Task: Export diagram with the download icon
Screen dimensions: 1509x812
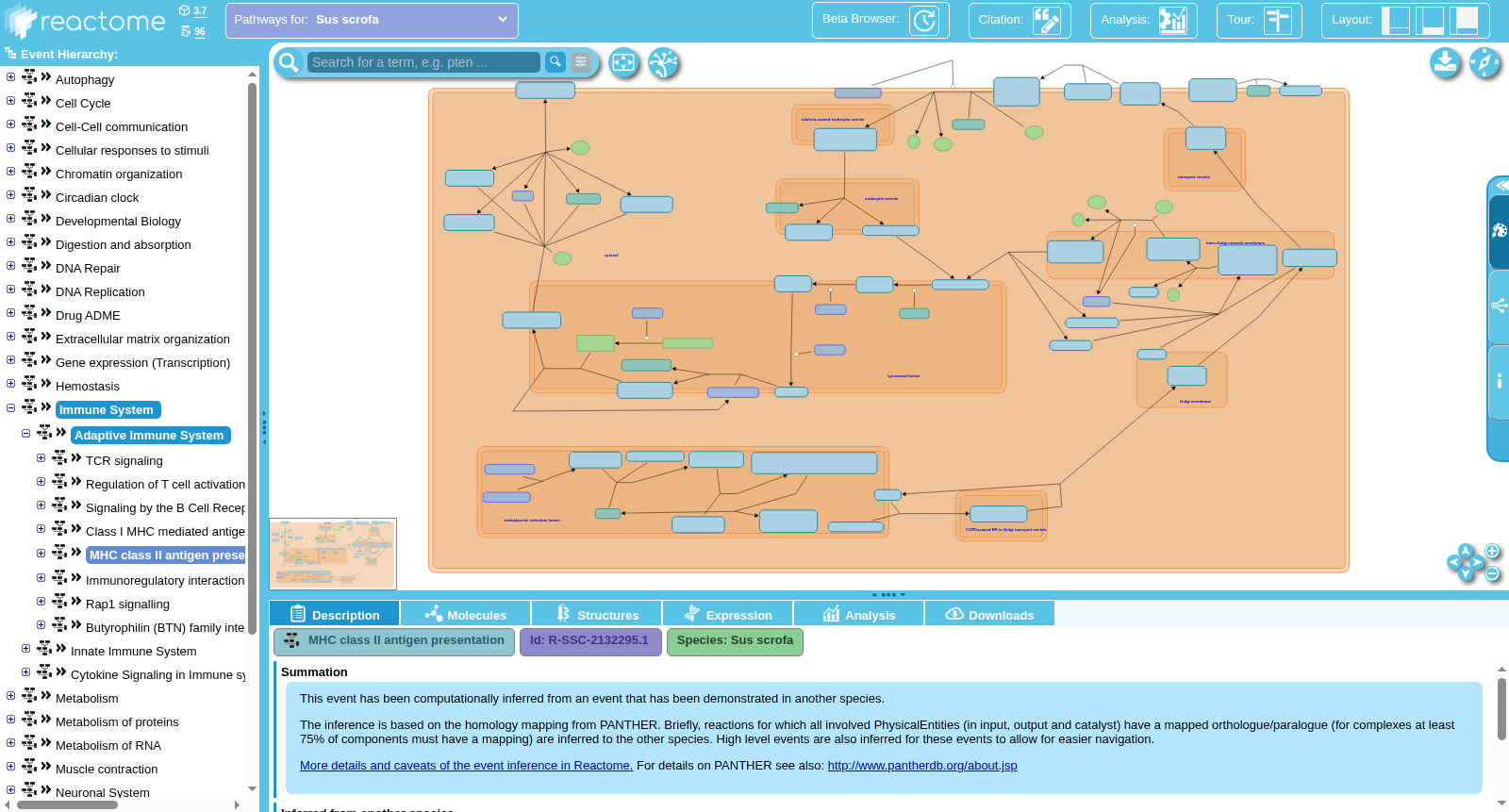Action: click(x=1445, y=62)
